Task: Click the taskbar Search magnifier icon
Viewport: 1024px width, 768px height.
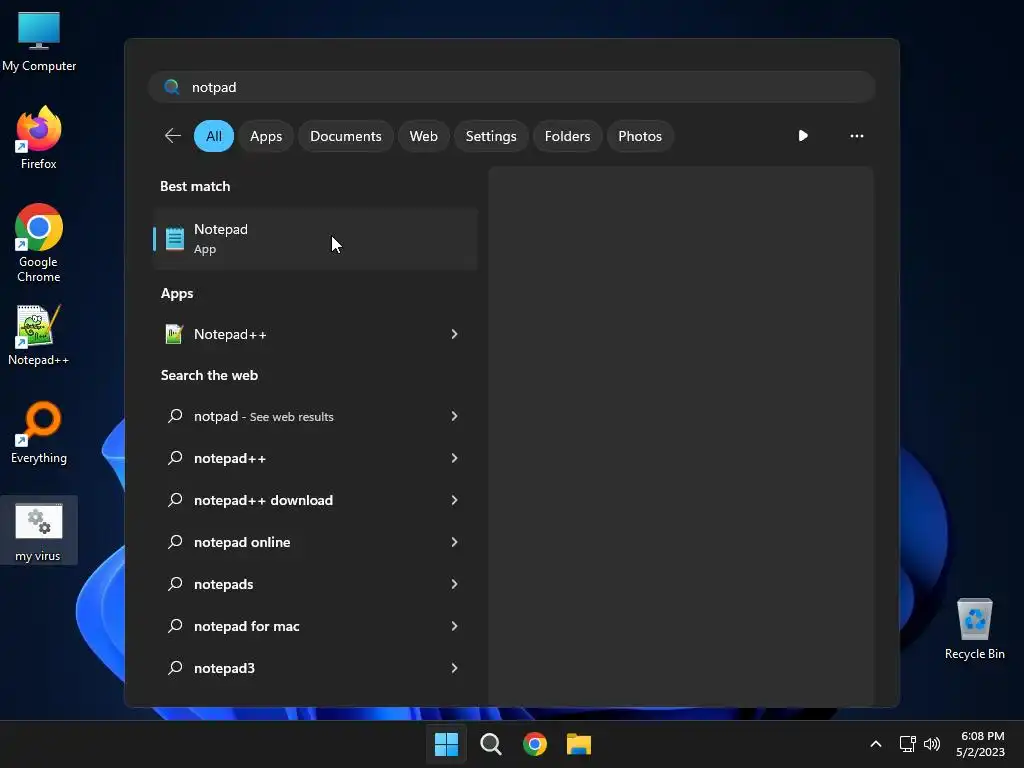Action: coord(490,744)
